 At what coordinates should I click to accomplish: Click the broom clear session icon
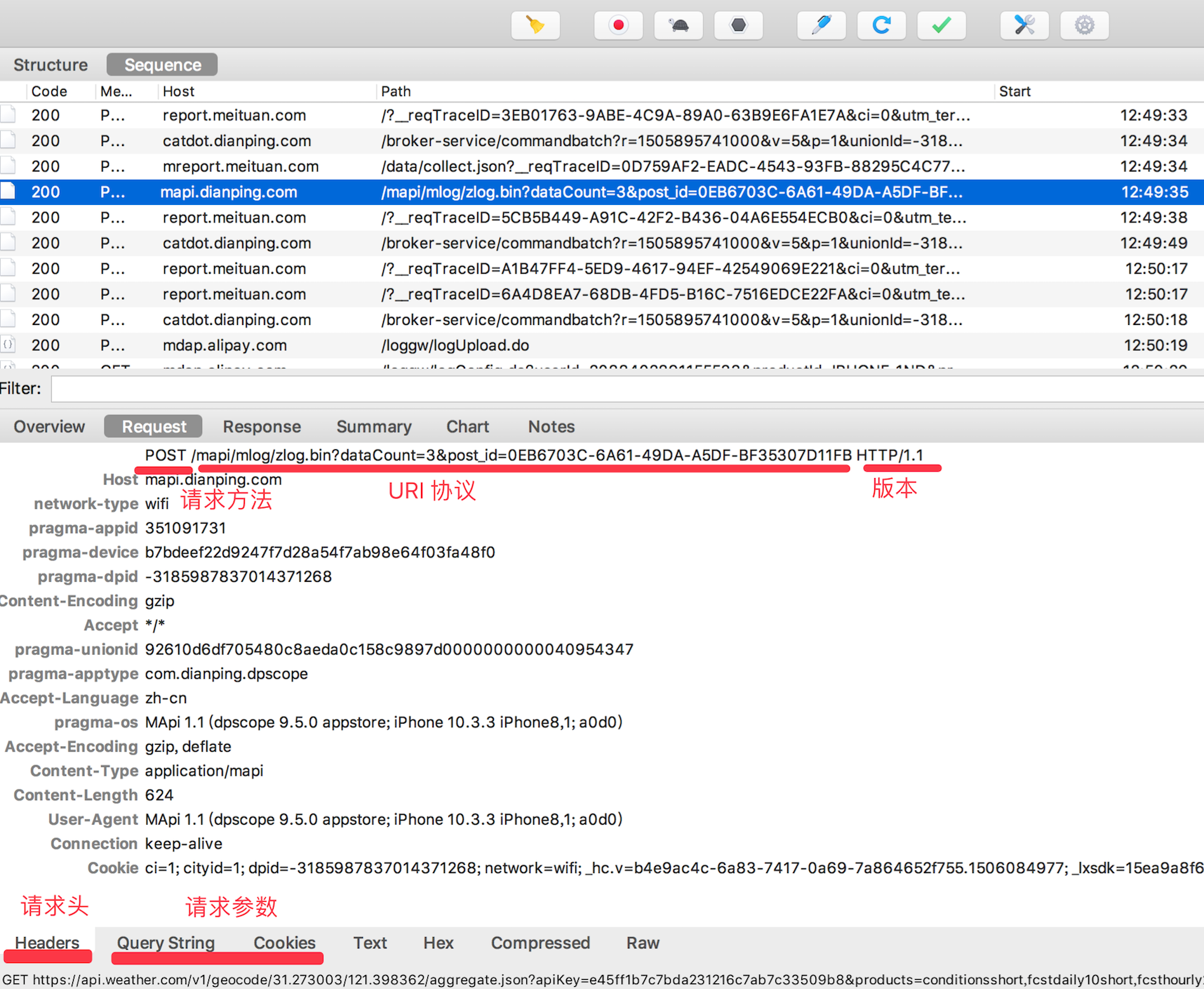click(x=535, y=25)
